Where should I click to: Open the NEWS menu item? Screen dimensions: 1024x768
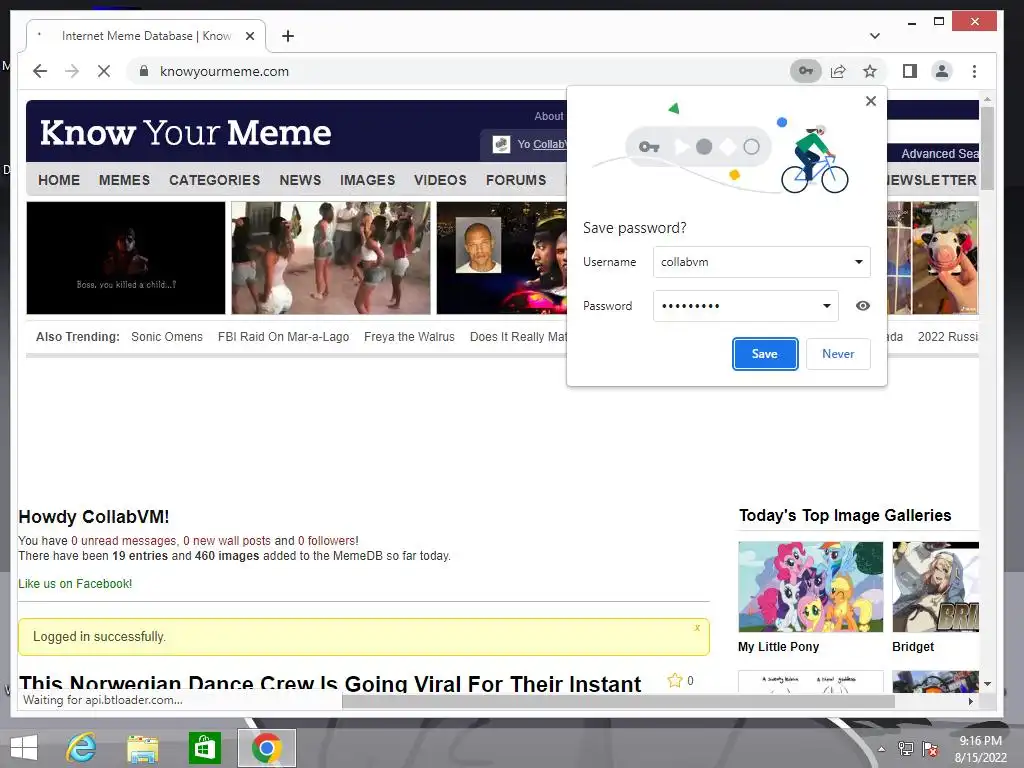tap(300, 180)
